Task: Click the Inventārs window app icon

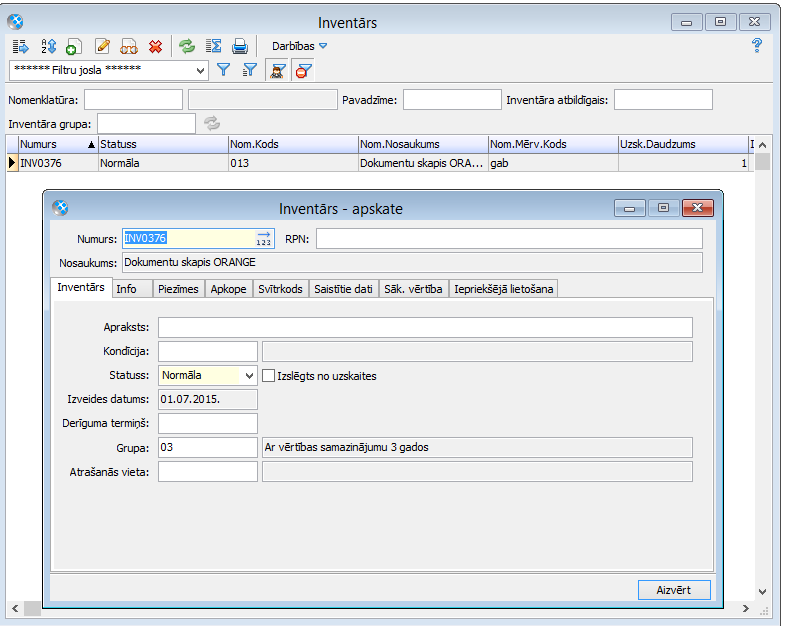Action: (x=15, y=22)
